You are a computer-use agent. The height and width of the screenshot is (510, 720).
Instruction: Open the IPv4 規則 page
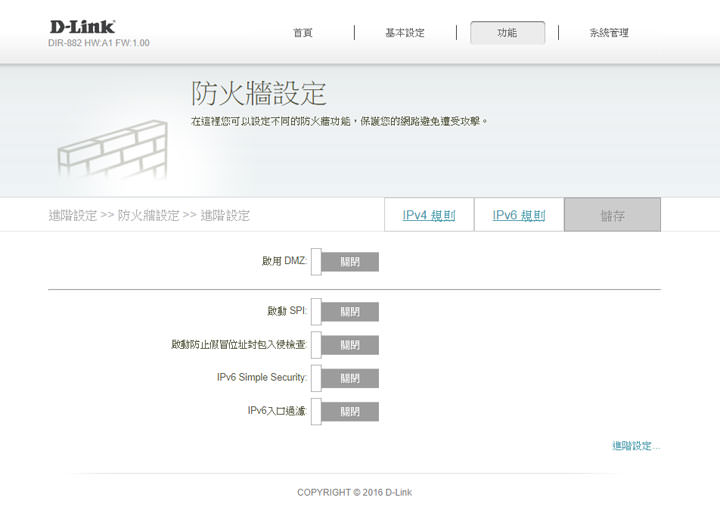pos(429,215)
